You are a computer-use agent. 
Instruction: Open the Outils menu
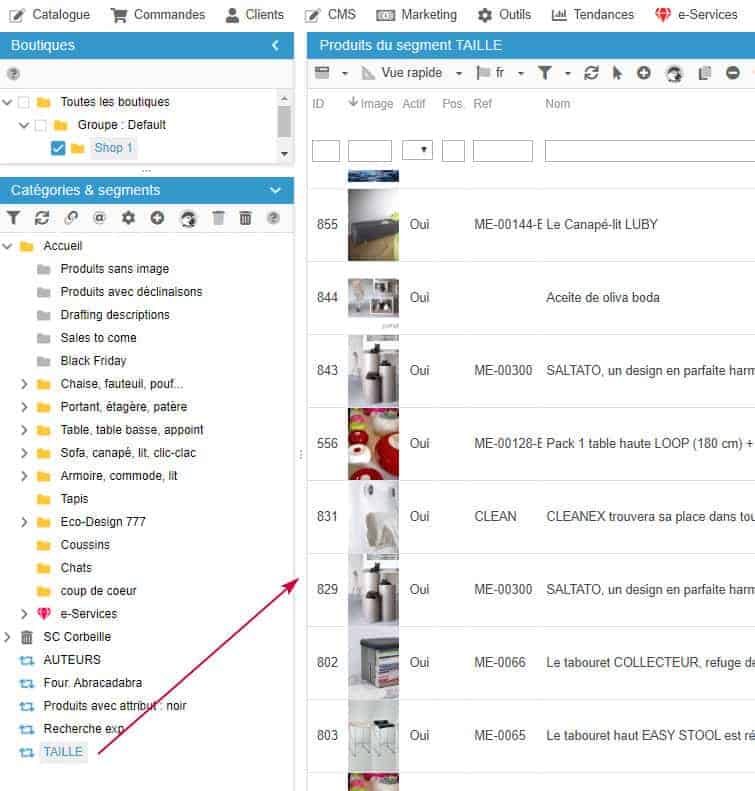tap(504, 15)
